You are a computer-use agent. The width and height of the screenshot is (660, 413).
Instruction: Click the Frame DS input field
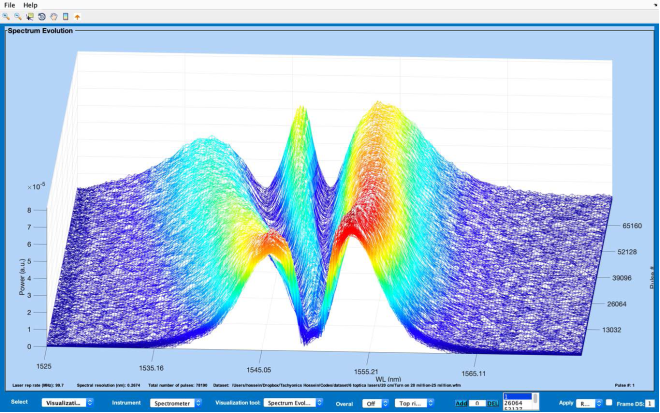point(648,402)
